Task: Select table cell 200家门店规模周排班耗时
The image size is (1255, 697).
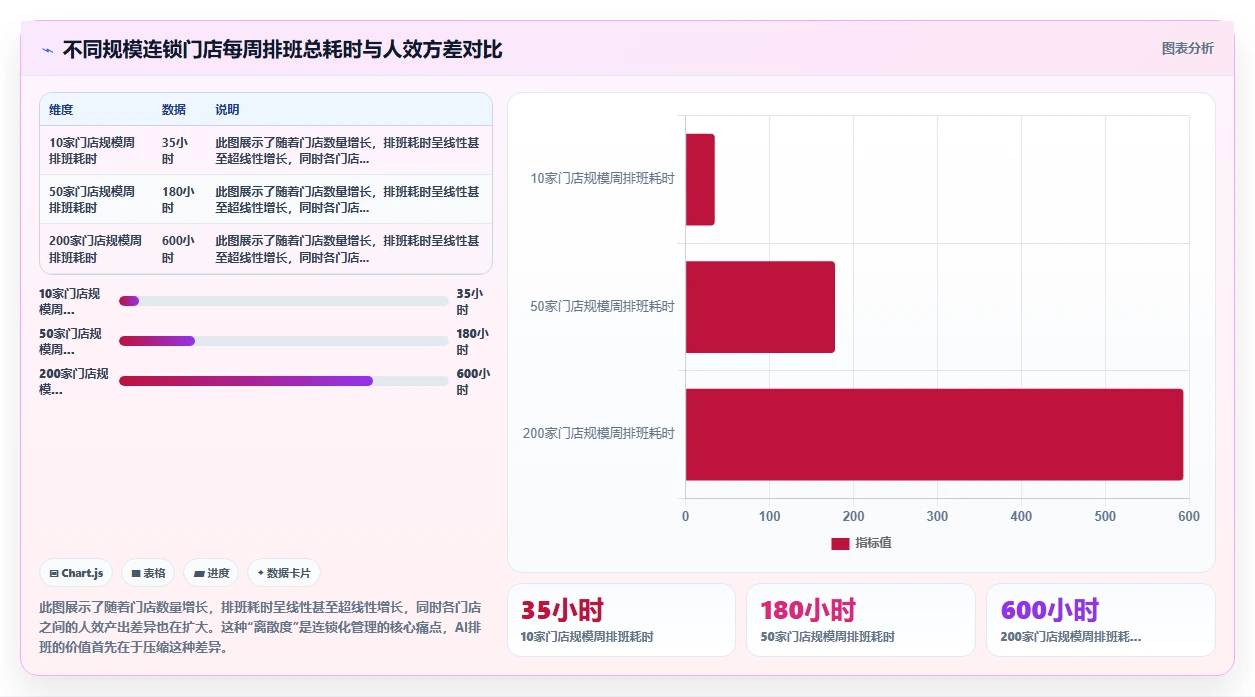Action: (x=95, y=249)
